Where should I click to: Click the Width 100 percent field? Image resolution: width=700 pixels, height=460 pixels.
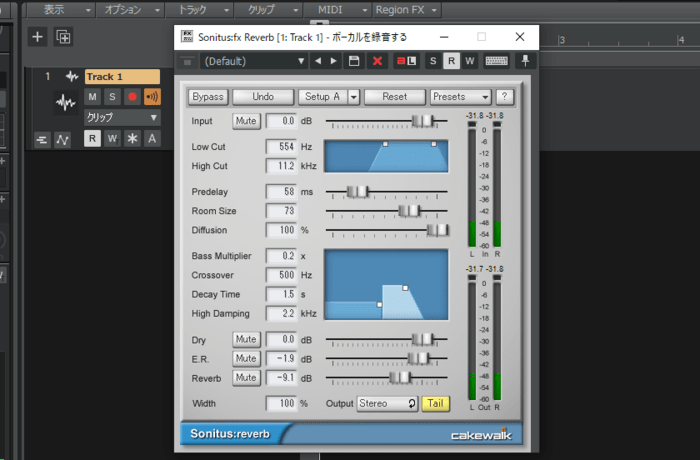pos(281,403)
